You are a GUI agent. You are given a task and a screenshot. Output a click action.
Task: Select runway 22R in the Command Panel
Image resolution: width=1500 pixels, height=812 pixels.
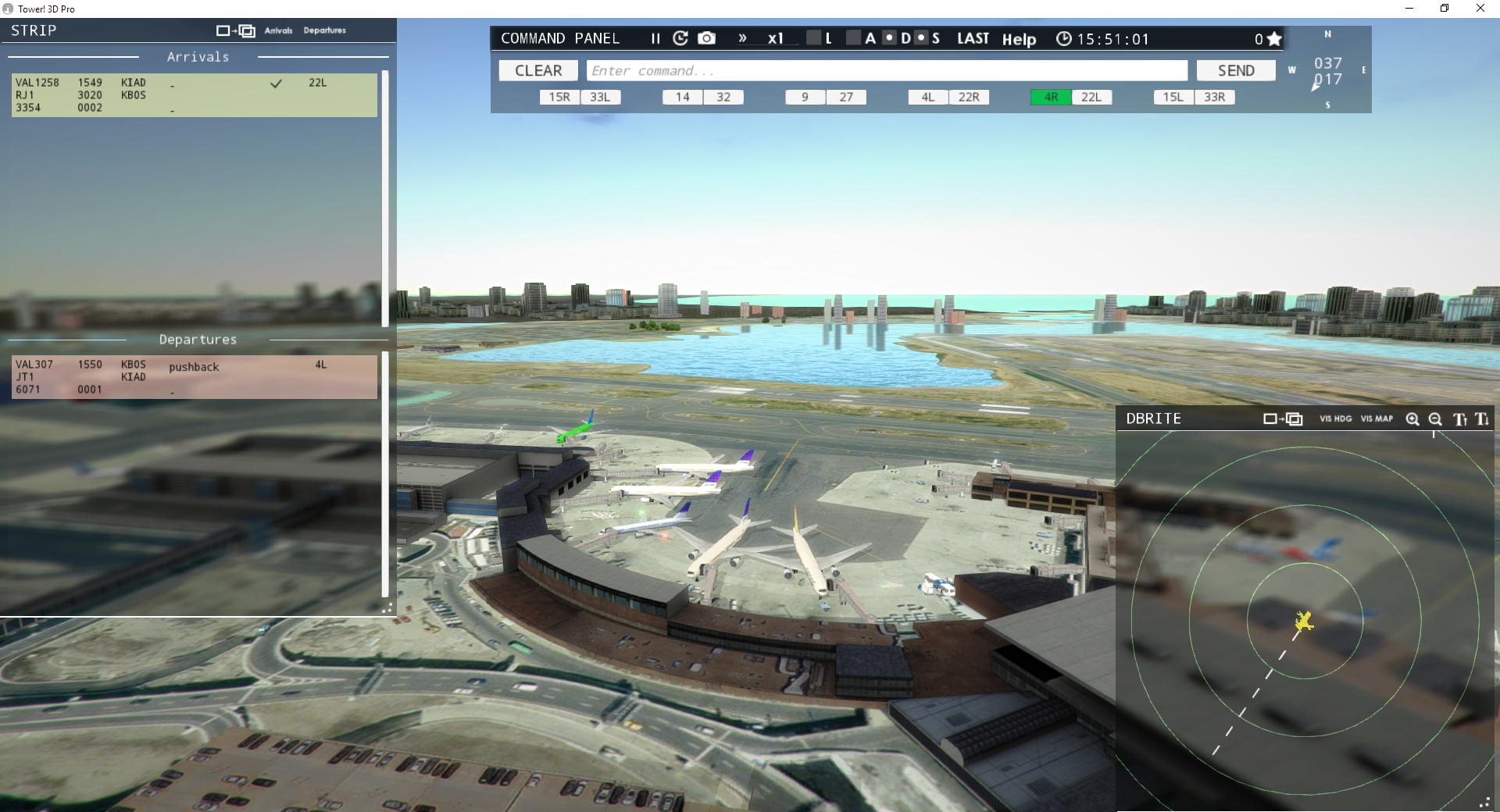969,97
